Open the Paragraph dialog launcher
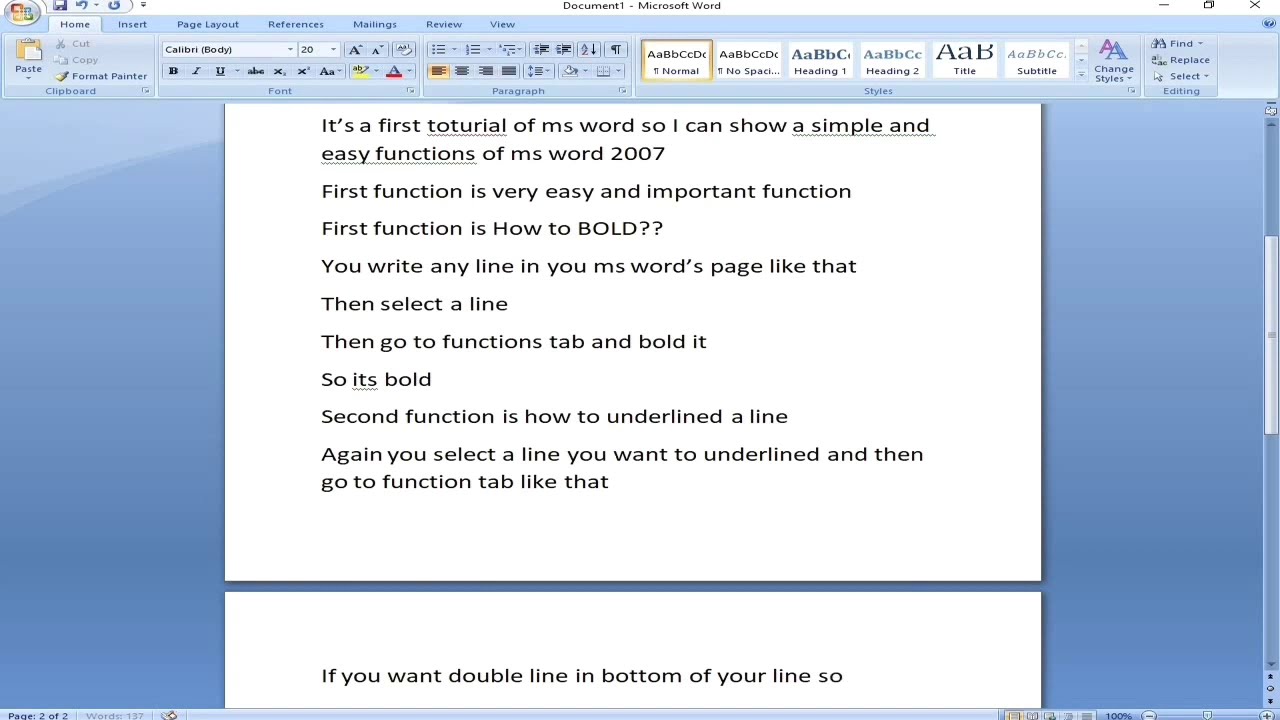 coord(622,91)
